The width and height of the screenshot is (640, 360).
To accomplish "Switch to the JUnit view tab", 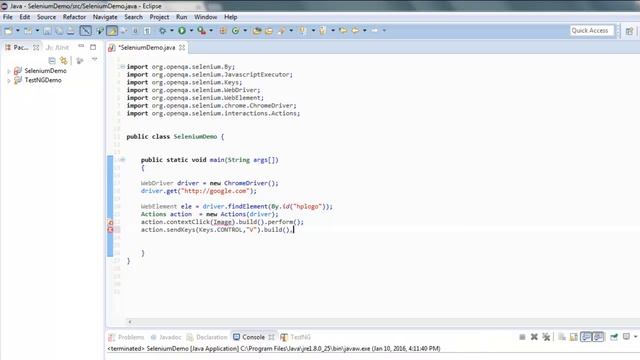I will point(57,48).
